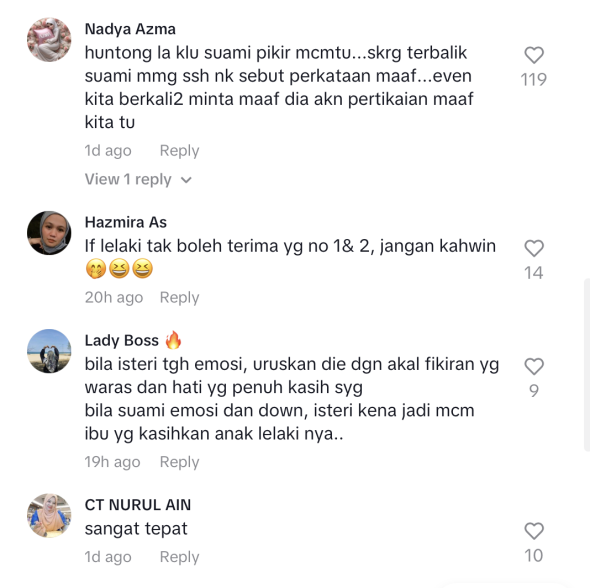Viewport: 590px width, 588px height.
Task: Heart CT NURUL AIN's comment
Action: tap(534, 531)
